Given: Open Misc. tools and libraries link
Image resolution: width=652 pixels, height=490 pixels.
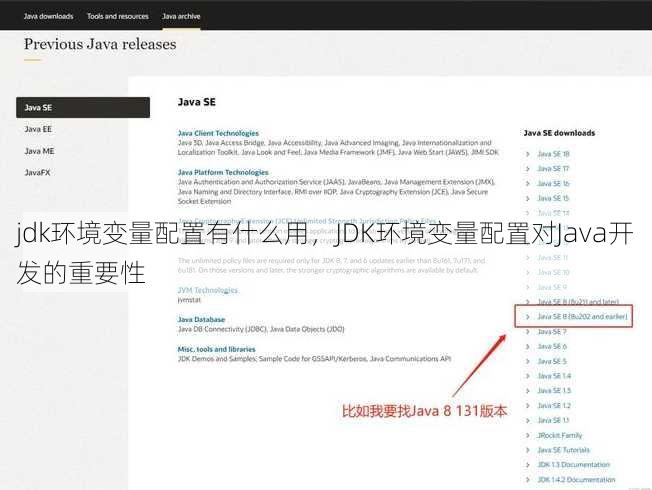Looking at the screenshot, I should (x=217, y=349).
